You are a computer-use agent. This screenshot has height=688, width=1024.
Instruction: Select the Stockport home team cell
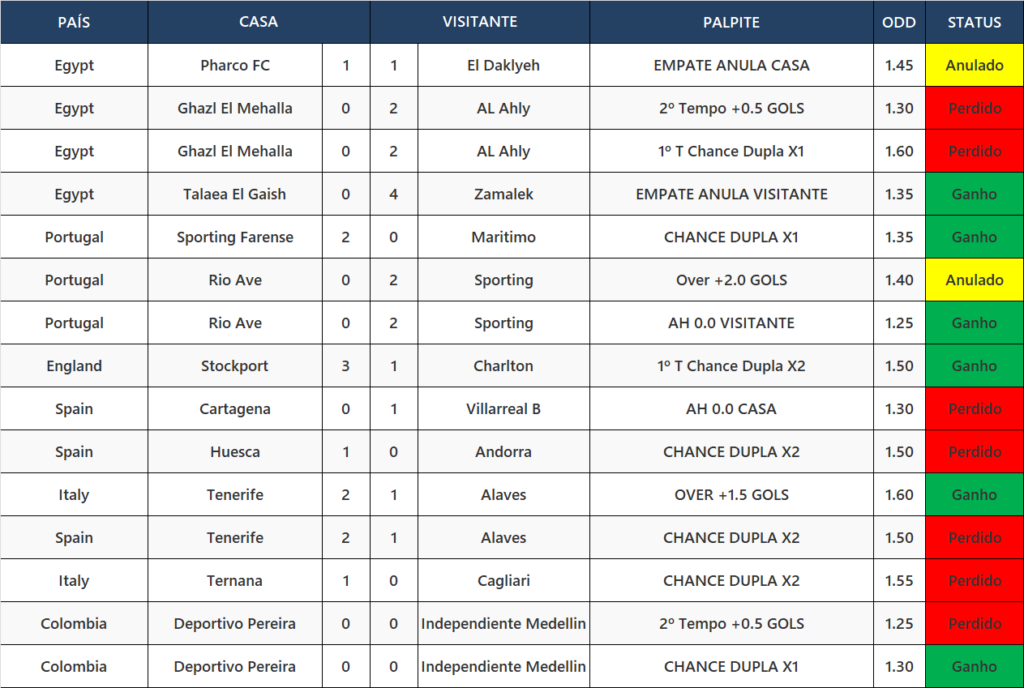coord(235,366)
